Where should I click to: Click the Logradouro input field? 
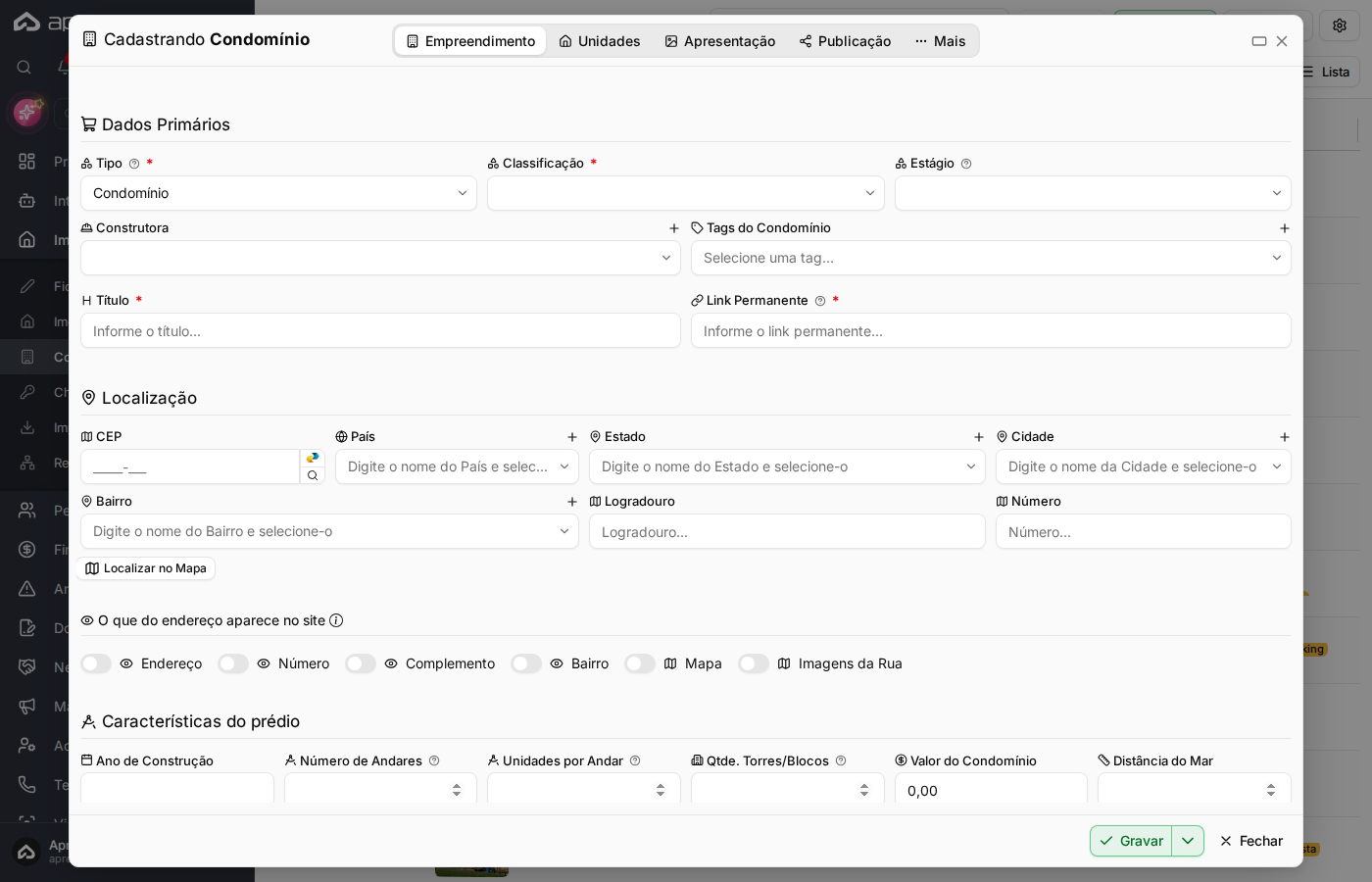tap(787, 531)
